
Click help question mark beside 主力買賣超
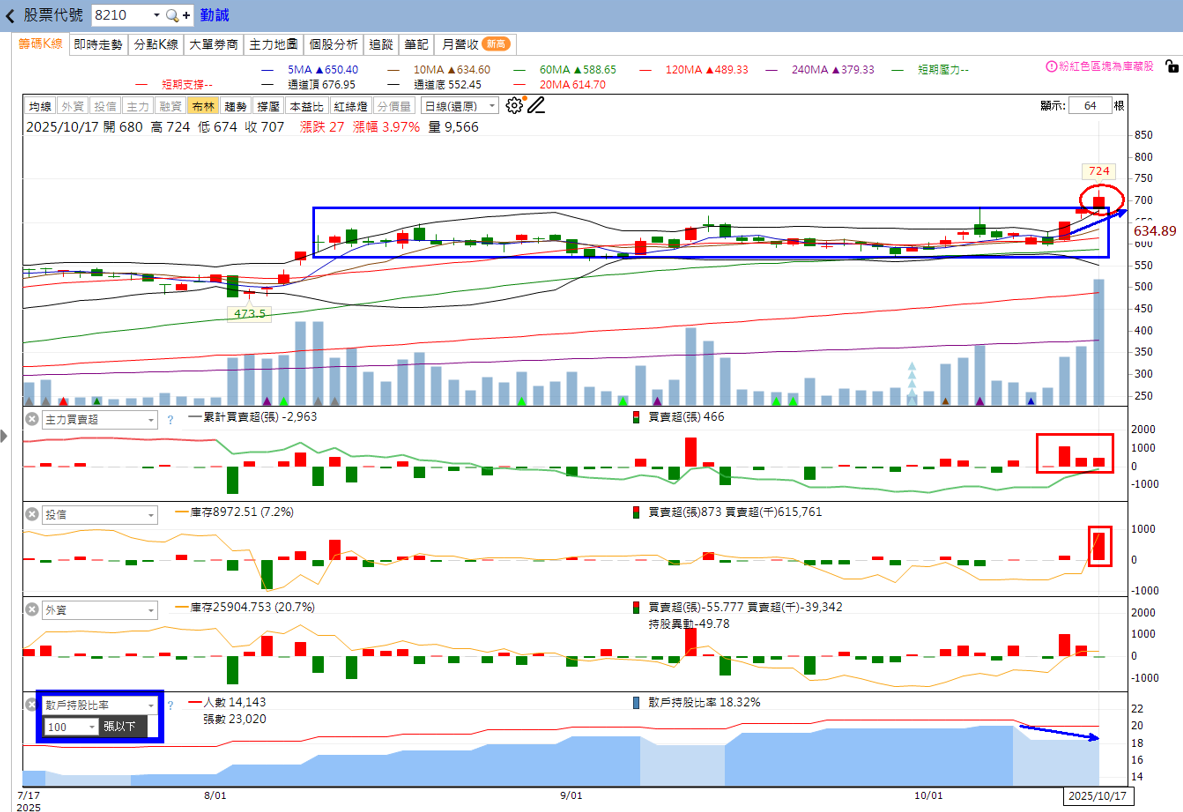(171, 420)
